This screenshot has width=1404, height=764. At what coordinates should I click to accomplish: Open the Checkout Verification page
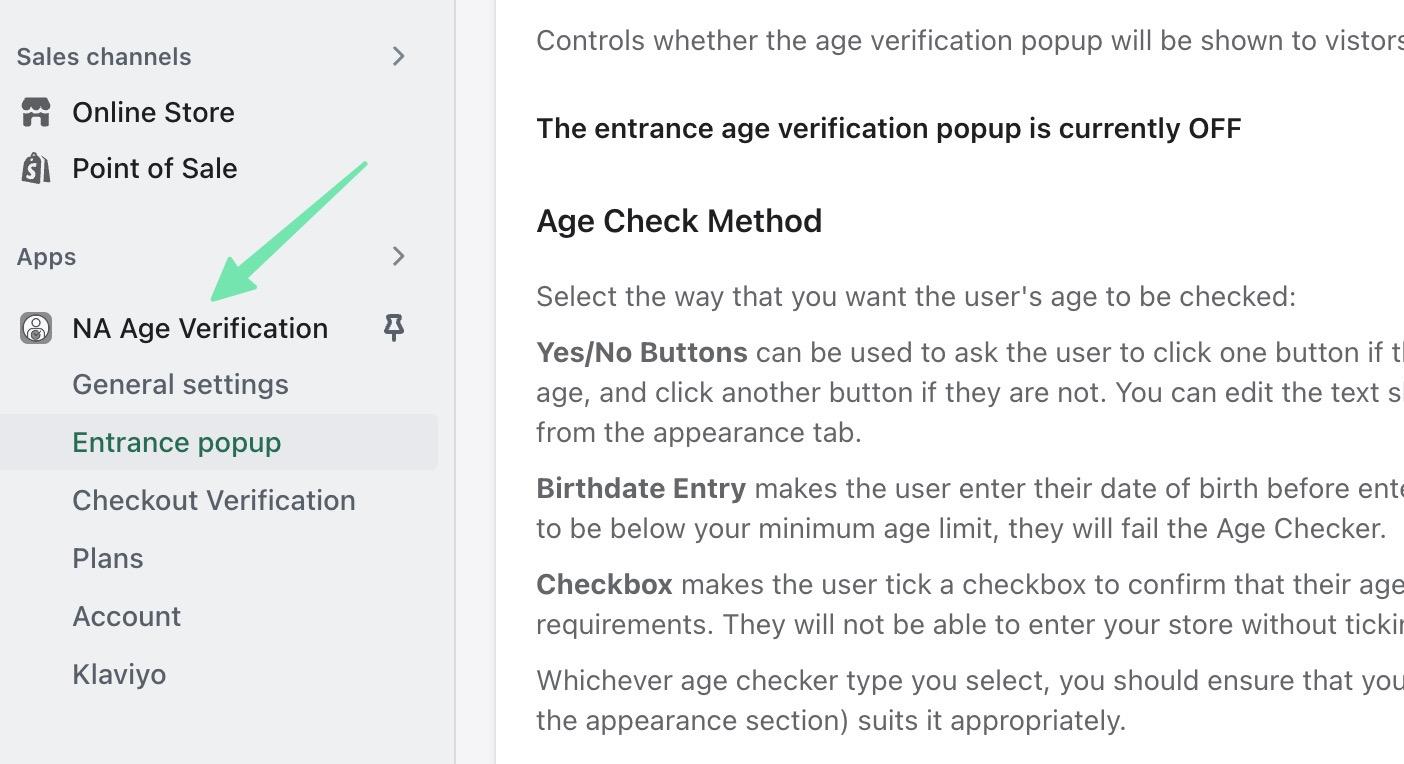point(214,500)
